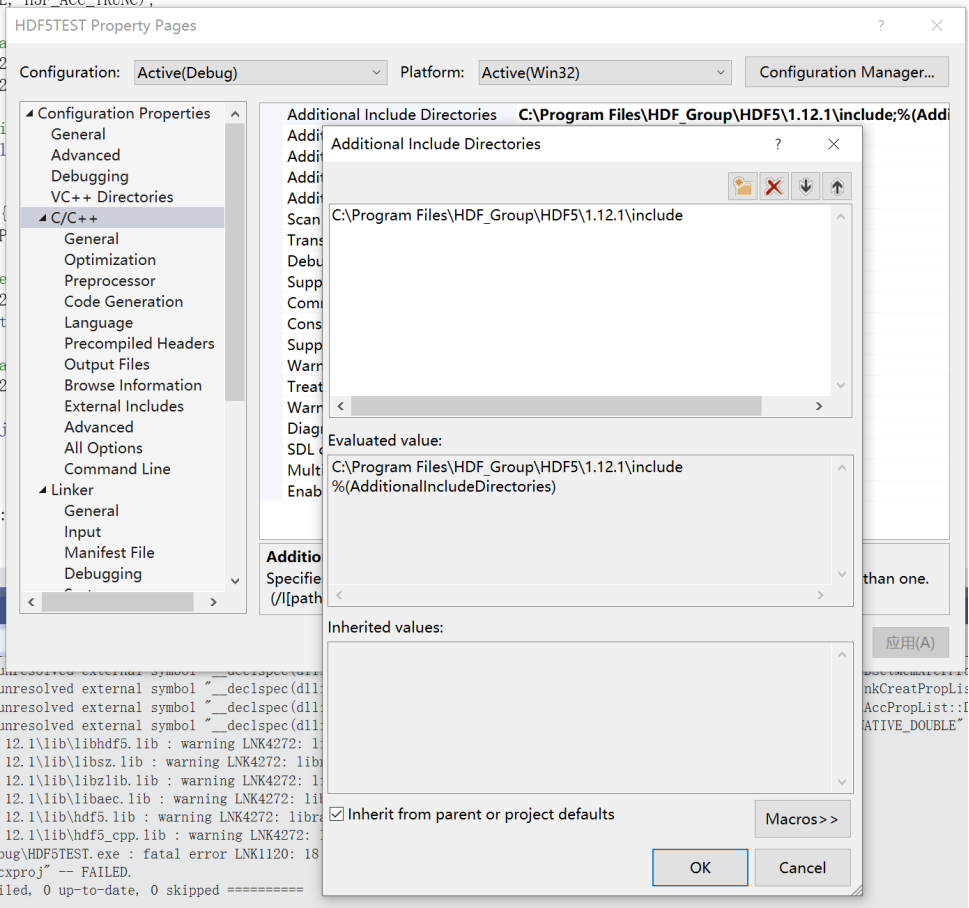Screen dimensions: 969x908
Task: Click the hdf5_cpp.lib LNK4272 warning in the output window
Action: click(x=162, y=835)
